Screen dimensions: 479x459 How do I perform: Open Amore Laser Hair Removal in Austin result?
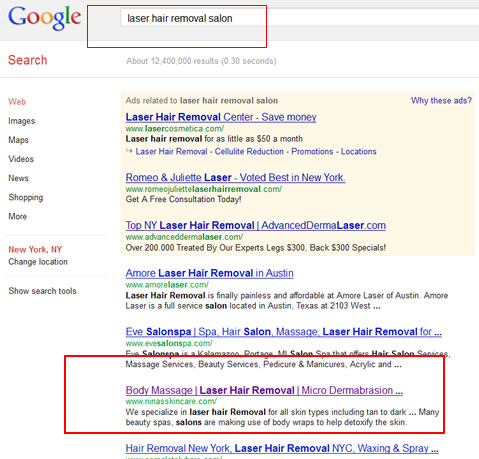(x=209, y=273)
